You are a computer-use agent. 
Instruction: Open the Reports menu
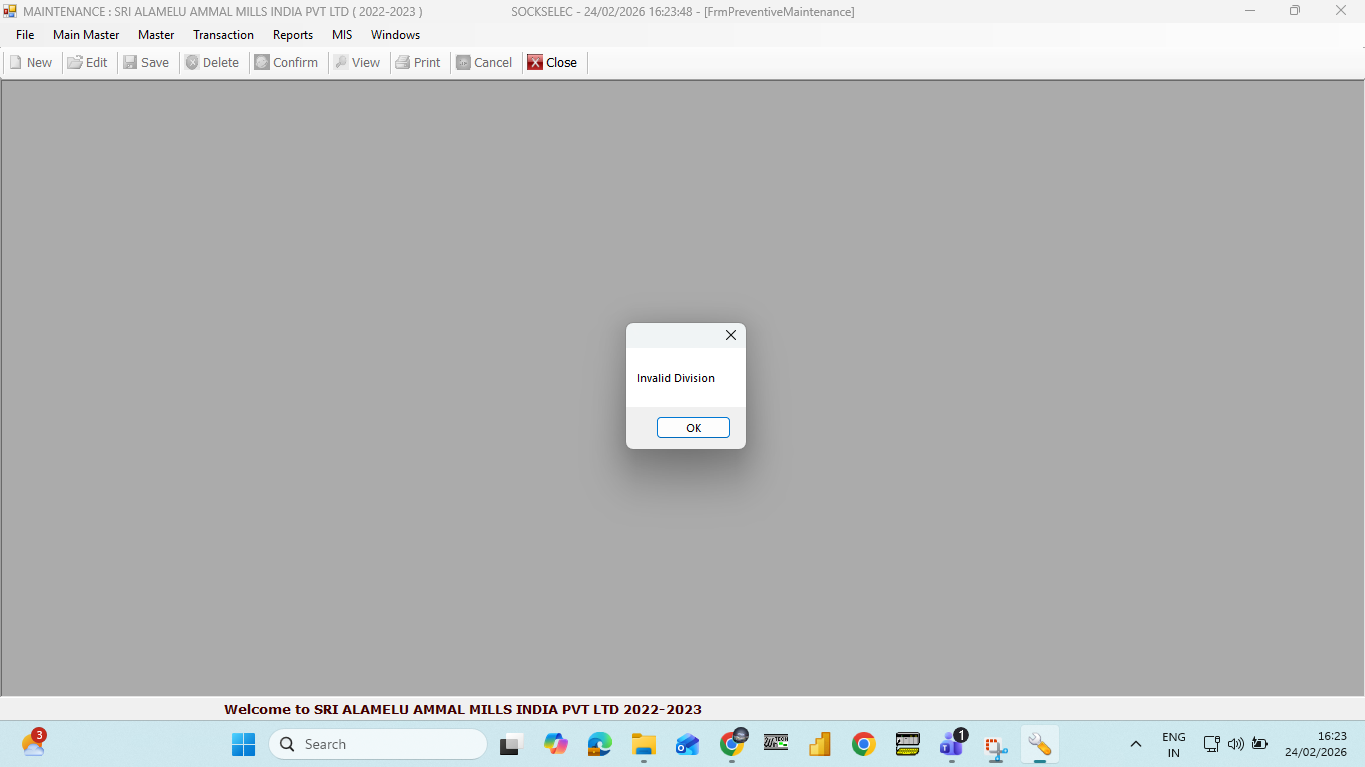(293, 35)
